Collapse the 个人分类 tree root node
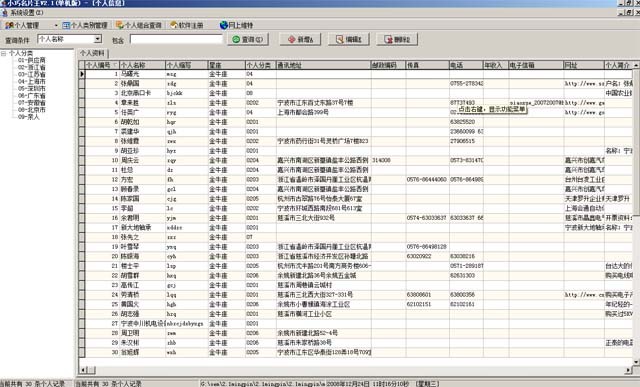 pos(4,53)
